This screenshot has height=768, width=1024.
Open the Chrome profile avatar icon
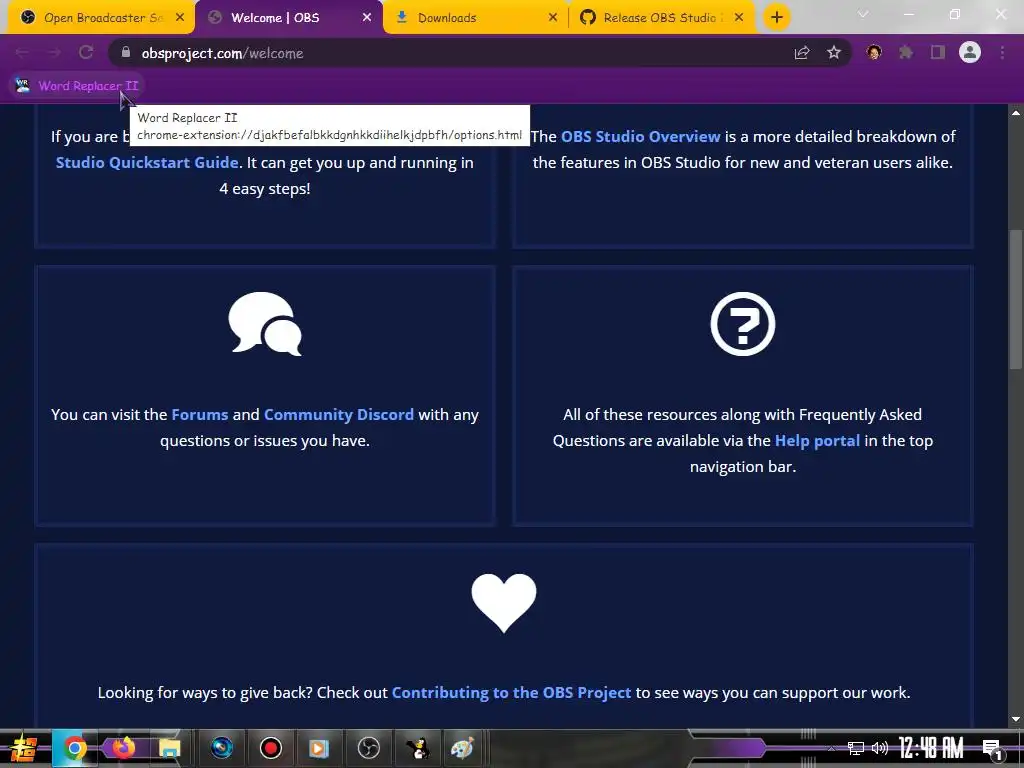coord(970,52)
